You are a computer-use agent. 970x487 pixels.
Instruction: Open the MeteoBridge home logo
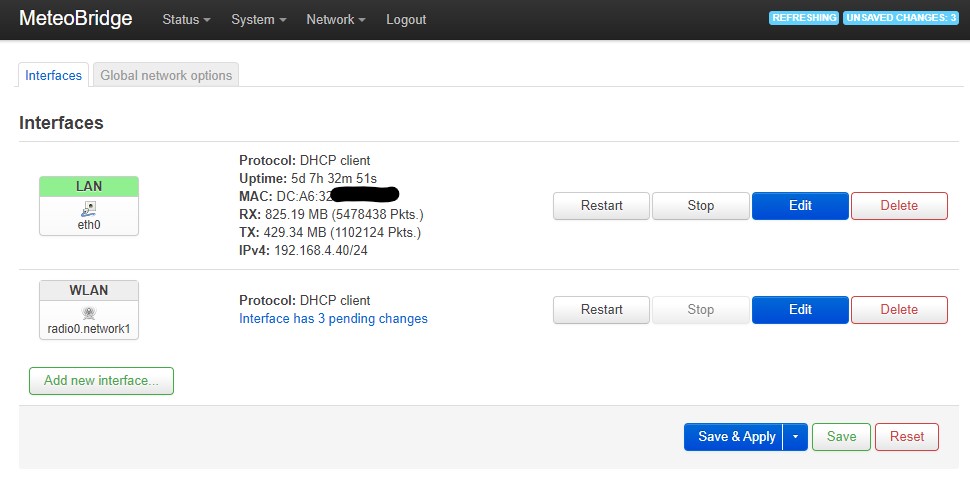pos(75,18)
